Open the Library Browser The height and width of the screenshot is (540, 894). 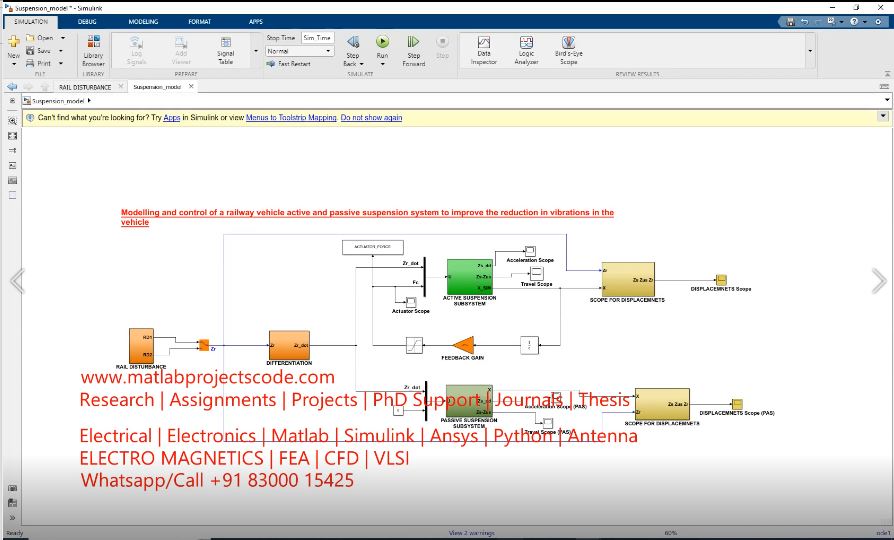coord(93,50)
